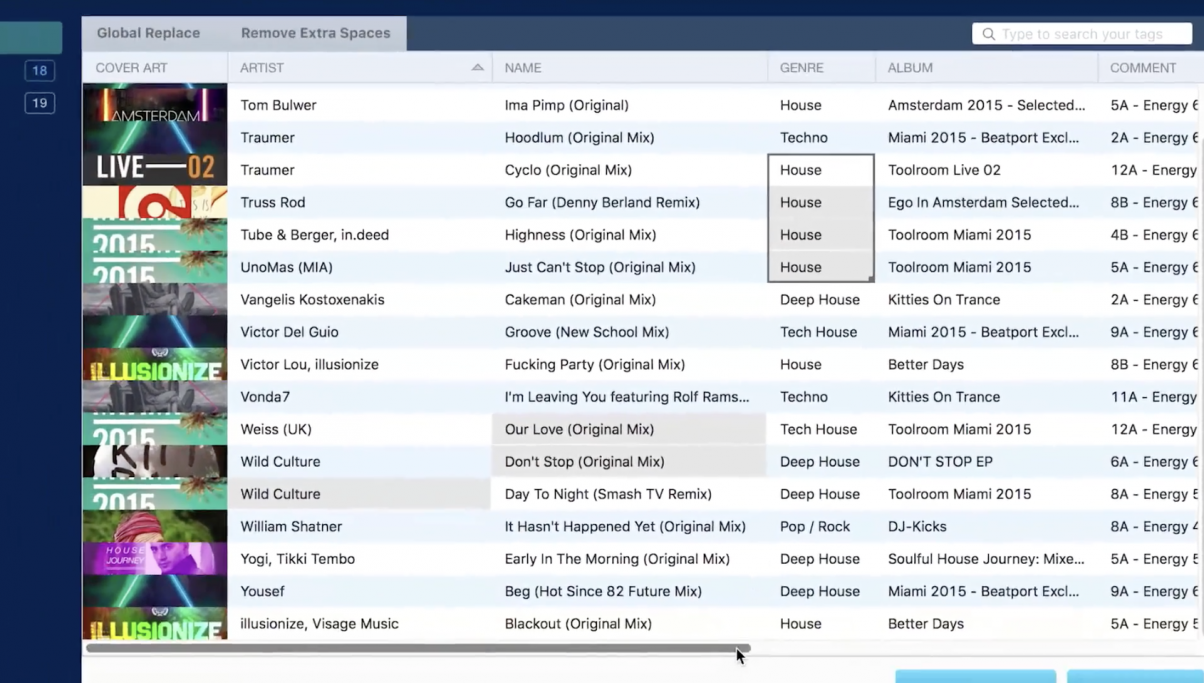The width and height of the screenshot is (1204, 683).
Task: Click the Remove Extra Spaces button
Action: click(315, 33)
